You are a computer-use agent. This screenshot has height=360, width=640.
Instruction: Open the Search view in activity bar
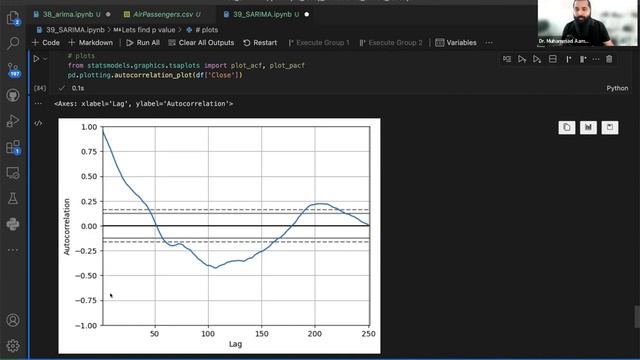[13, 43]
